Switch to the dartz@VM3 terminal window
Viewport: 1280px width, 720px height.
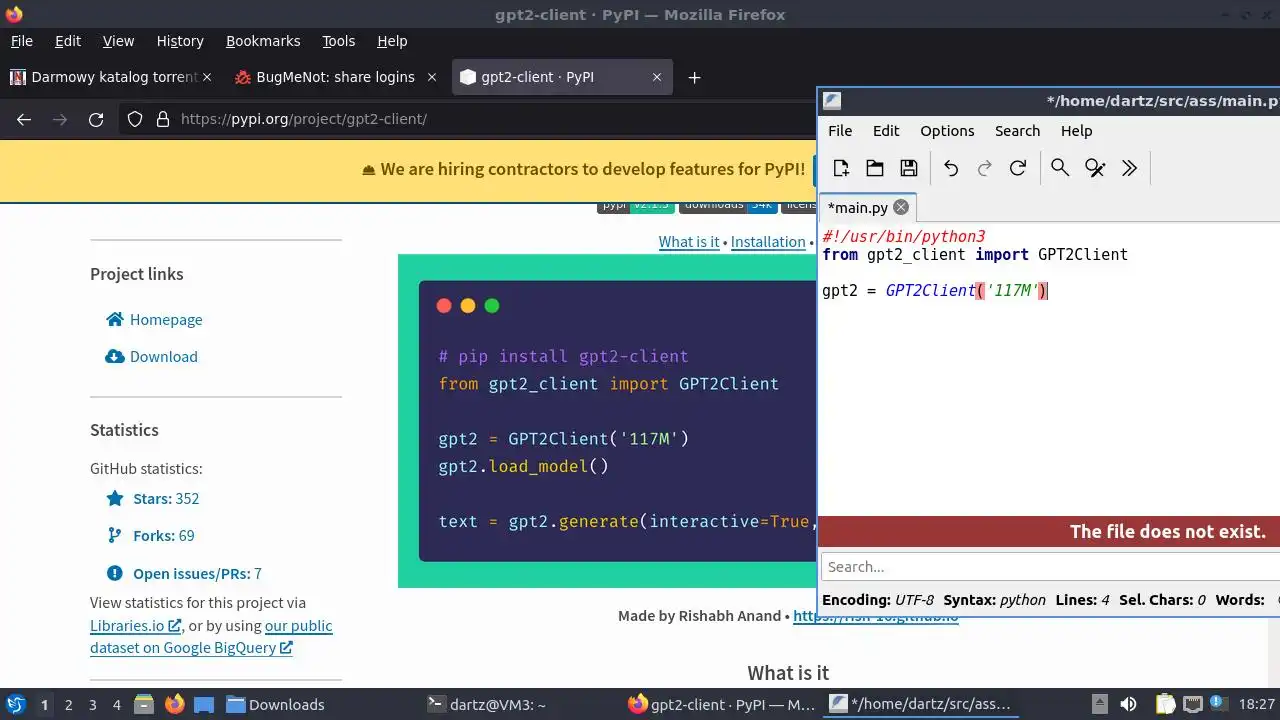pyautogui.click(x=487, y=704)
